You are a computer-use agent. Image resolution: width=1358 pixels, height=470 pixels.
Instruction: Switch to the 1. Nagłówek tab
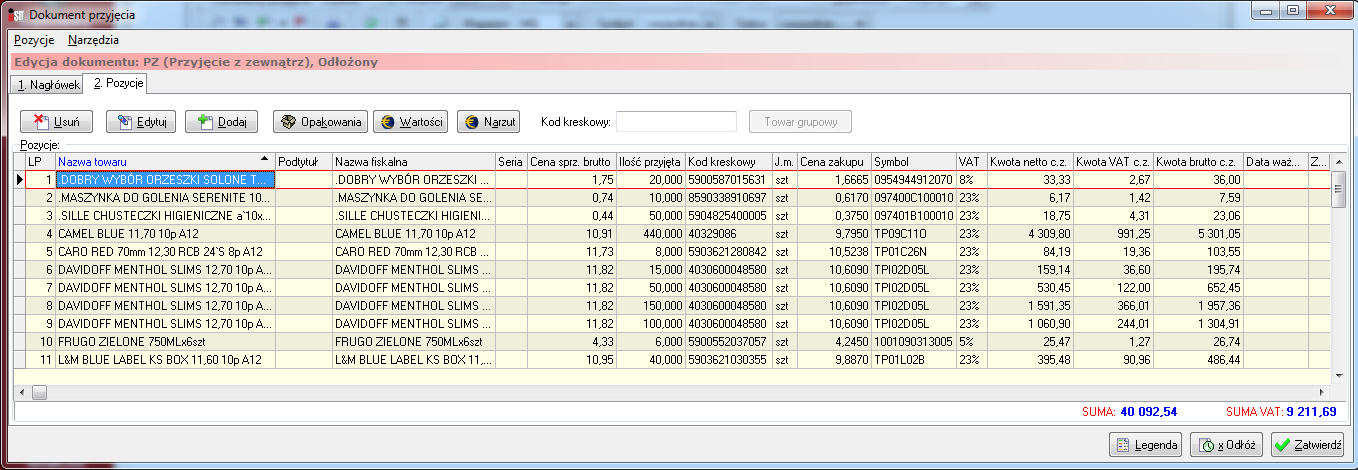47,85
